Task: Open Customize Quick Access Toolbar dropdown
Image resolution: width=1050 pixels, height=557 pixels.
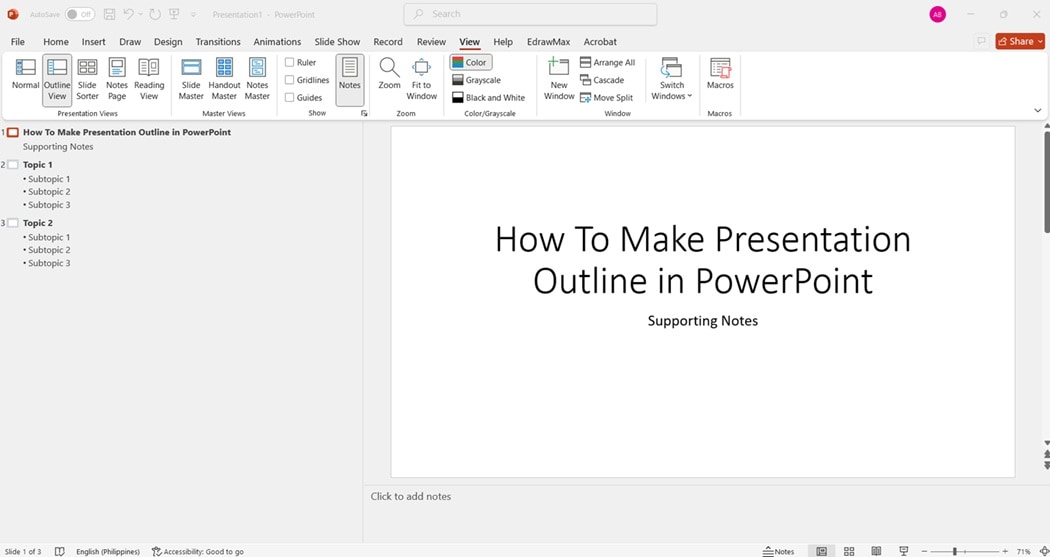Action: 194,14
